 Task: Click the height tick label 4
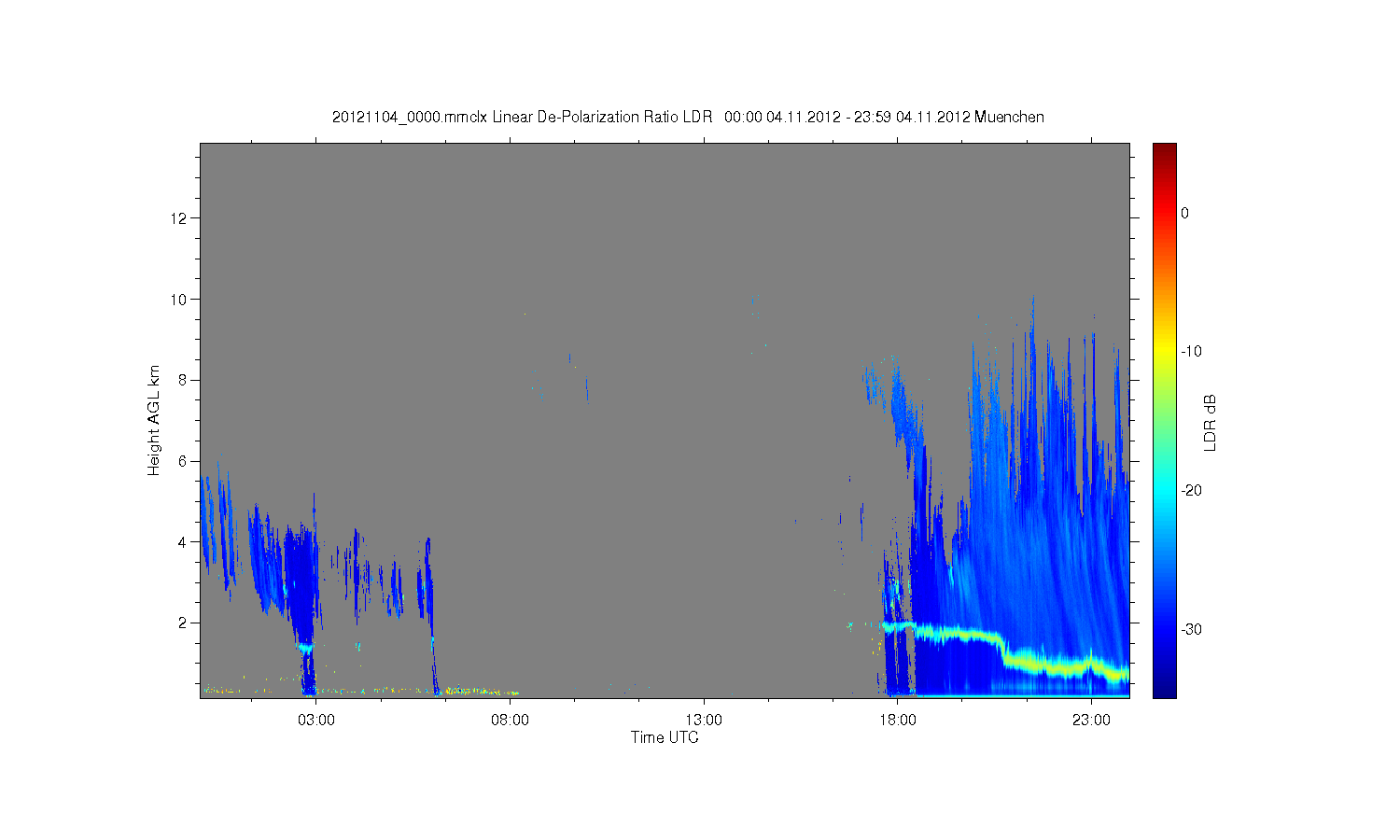pos(183,542)
